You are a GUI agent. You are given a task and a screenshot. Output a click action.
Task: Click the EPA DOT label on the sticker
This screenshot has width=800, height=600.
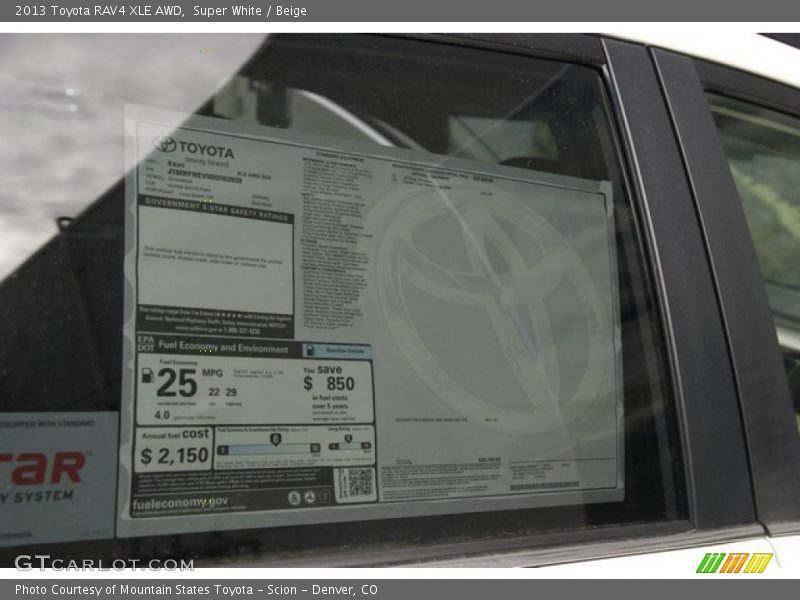(146, 343)
